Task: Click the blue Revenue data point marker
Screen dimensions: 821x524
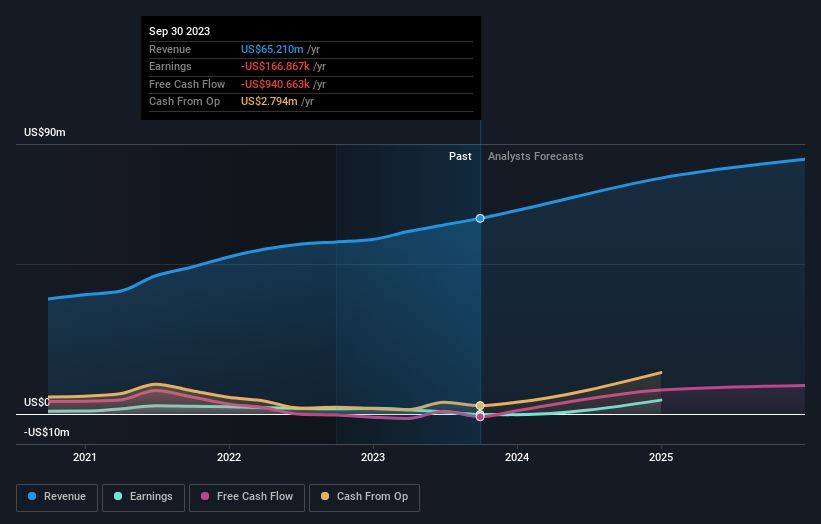Action: point(480,218)
